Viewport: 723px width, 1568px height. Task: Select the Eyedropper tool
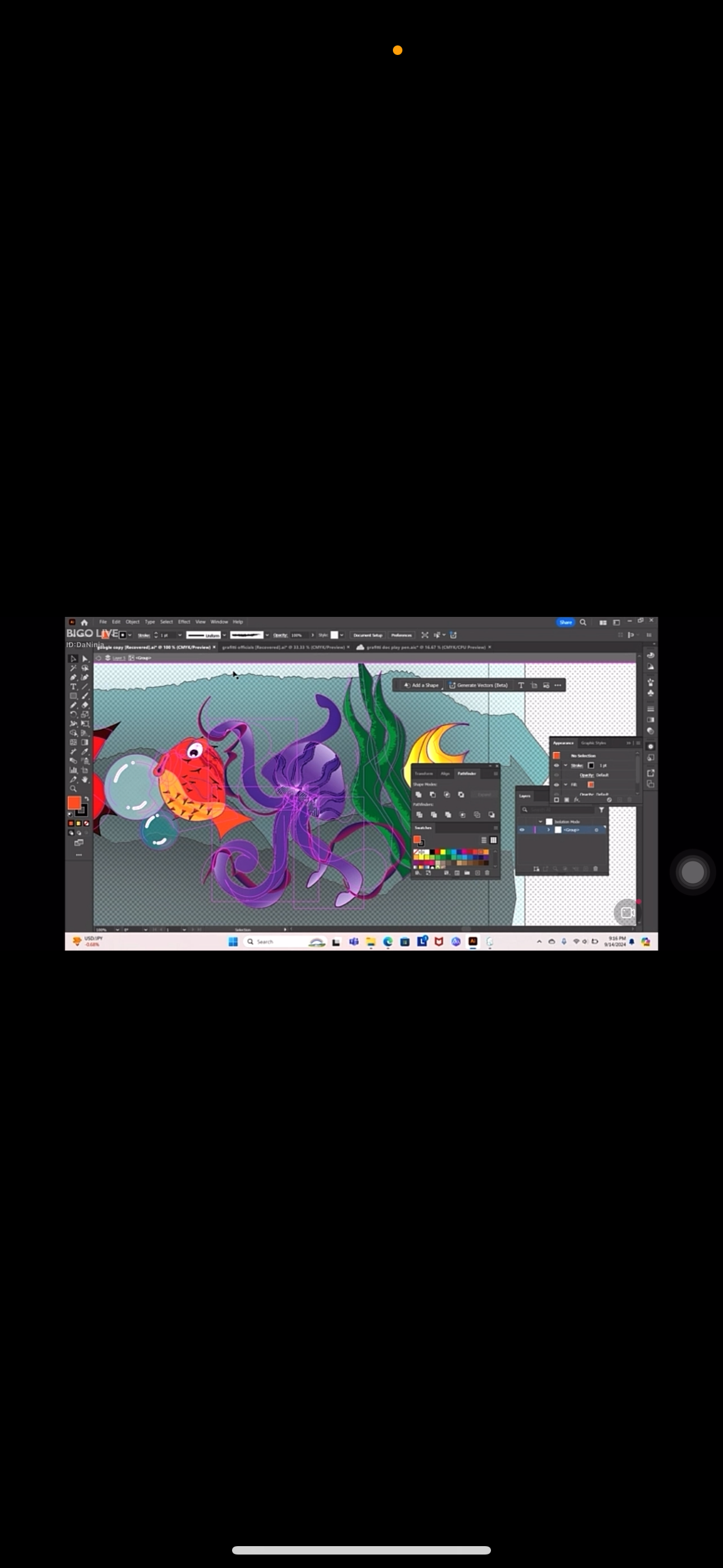[85, 751]
